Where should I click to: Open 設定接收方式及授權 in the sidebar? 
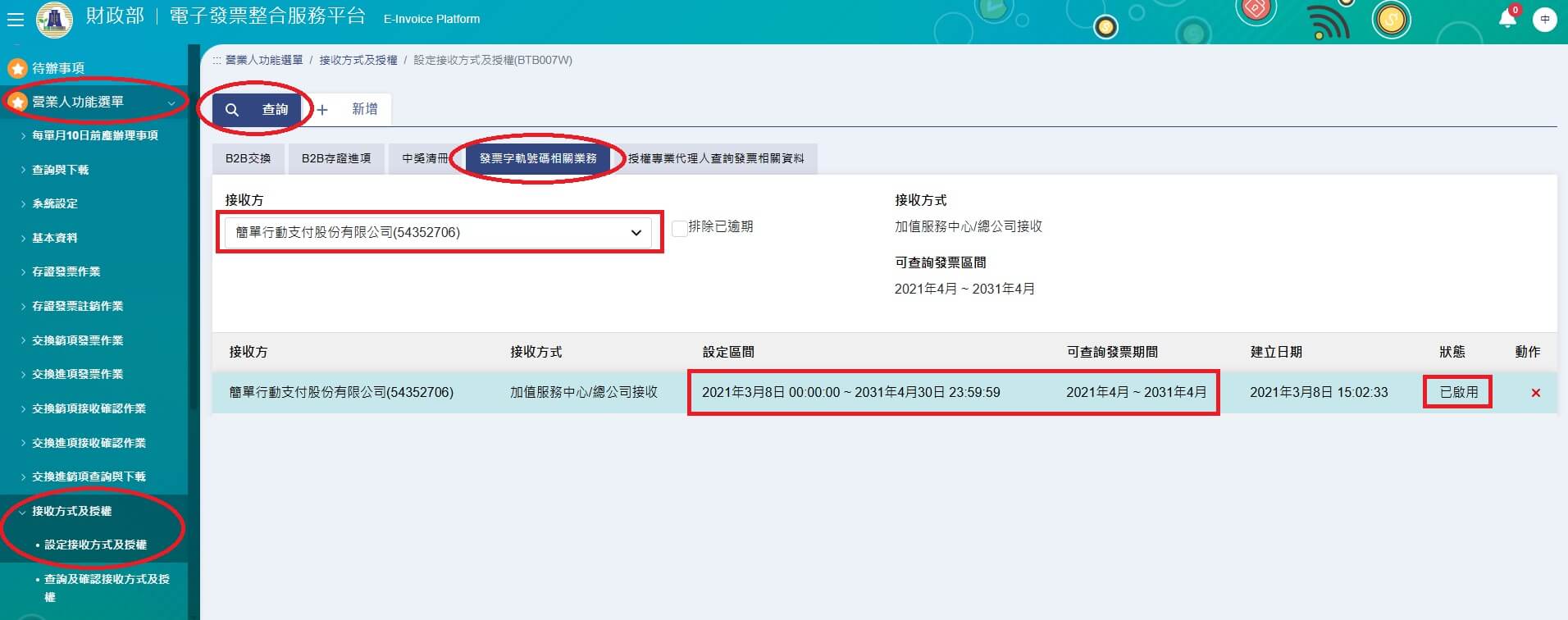click(x=95, y=545)
